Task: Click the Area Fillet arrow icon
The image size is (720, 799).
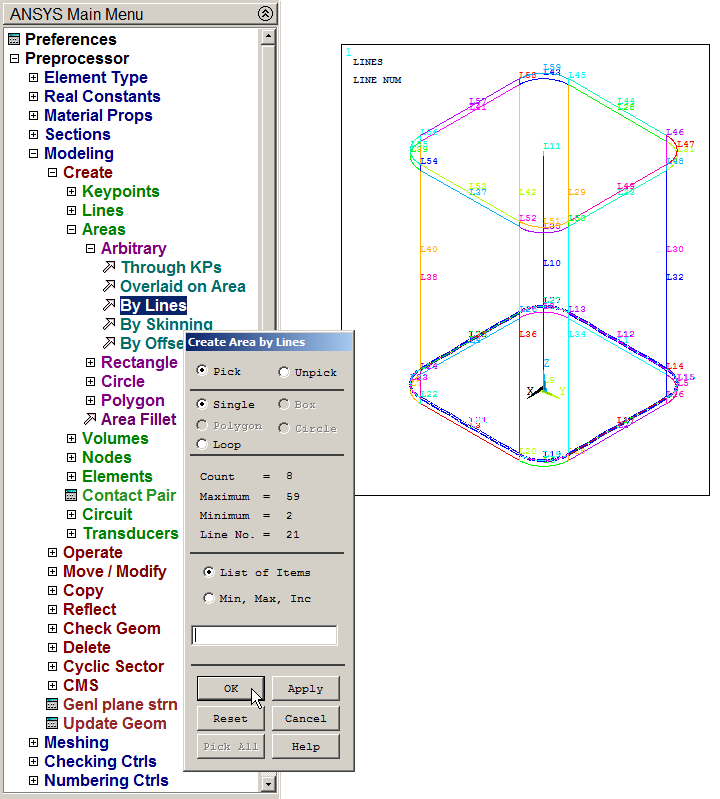Action: 90,419
